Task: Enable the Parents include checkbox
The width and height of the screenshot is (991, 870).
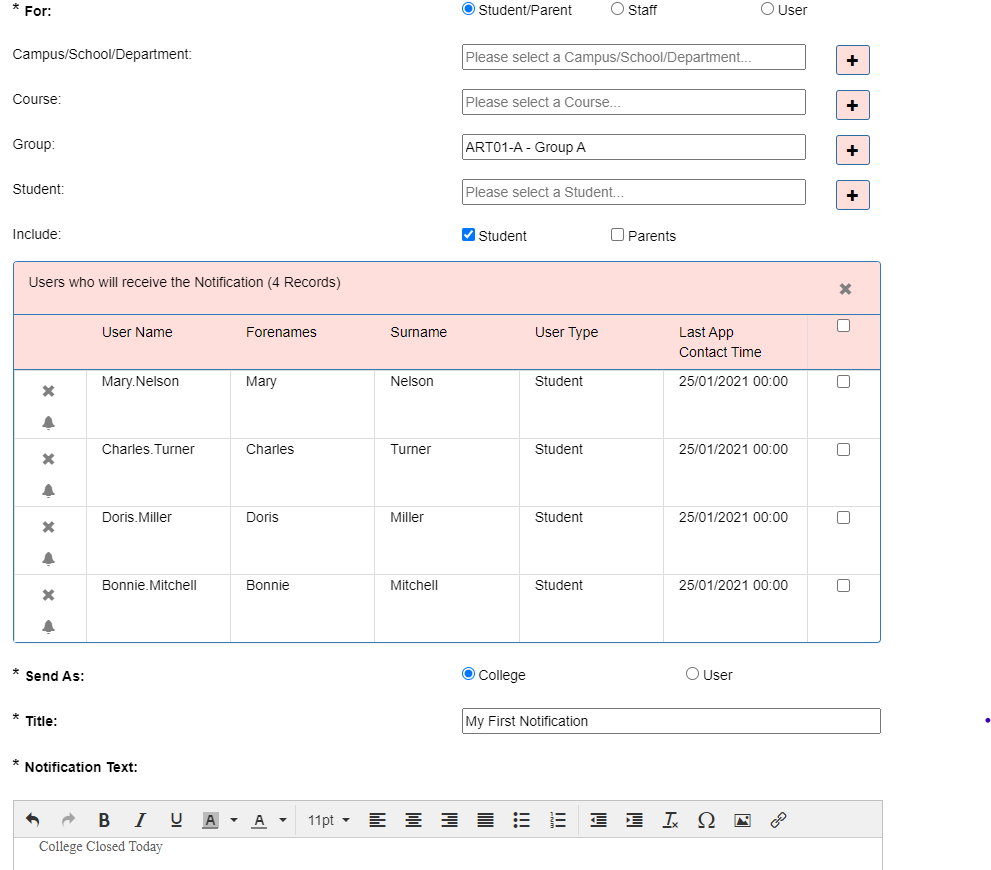Action: (617, 235)
